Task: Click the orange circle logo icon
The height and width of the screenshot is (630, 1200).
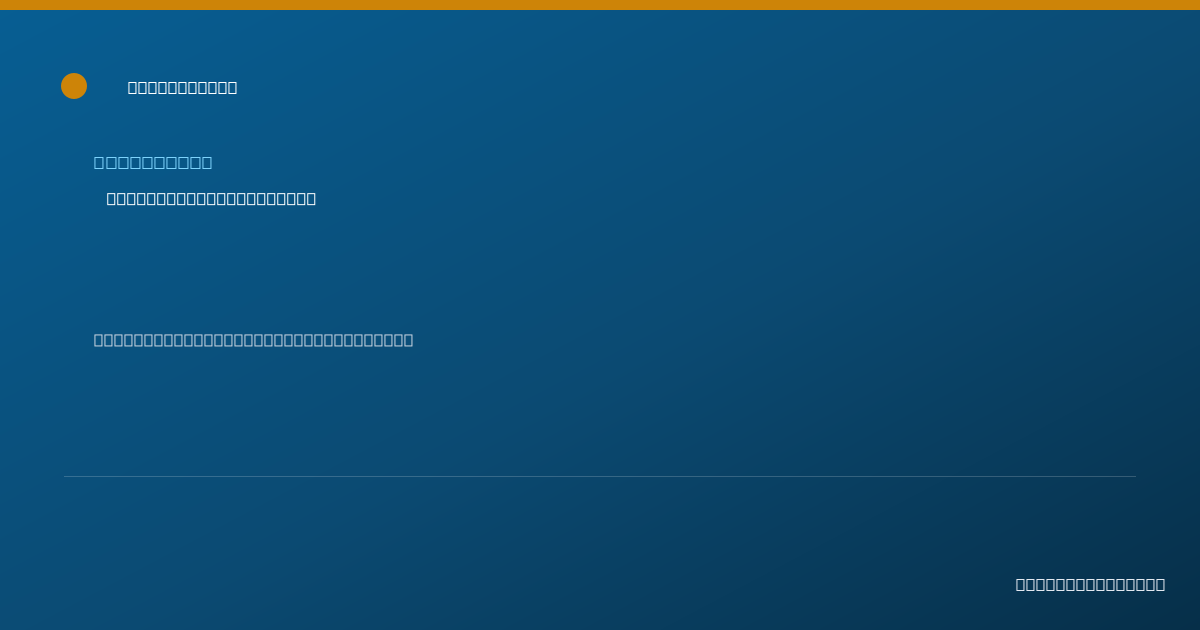Action: tap(74, 86)
